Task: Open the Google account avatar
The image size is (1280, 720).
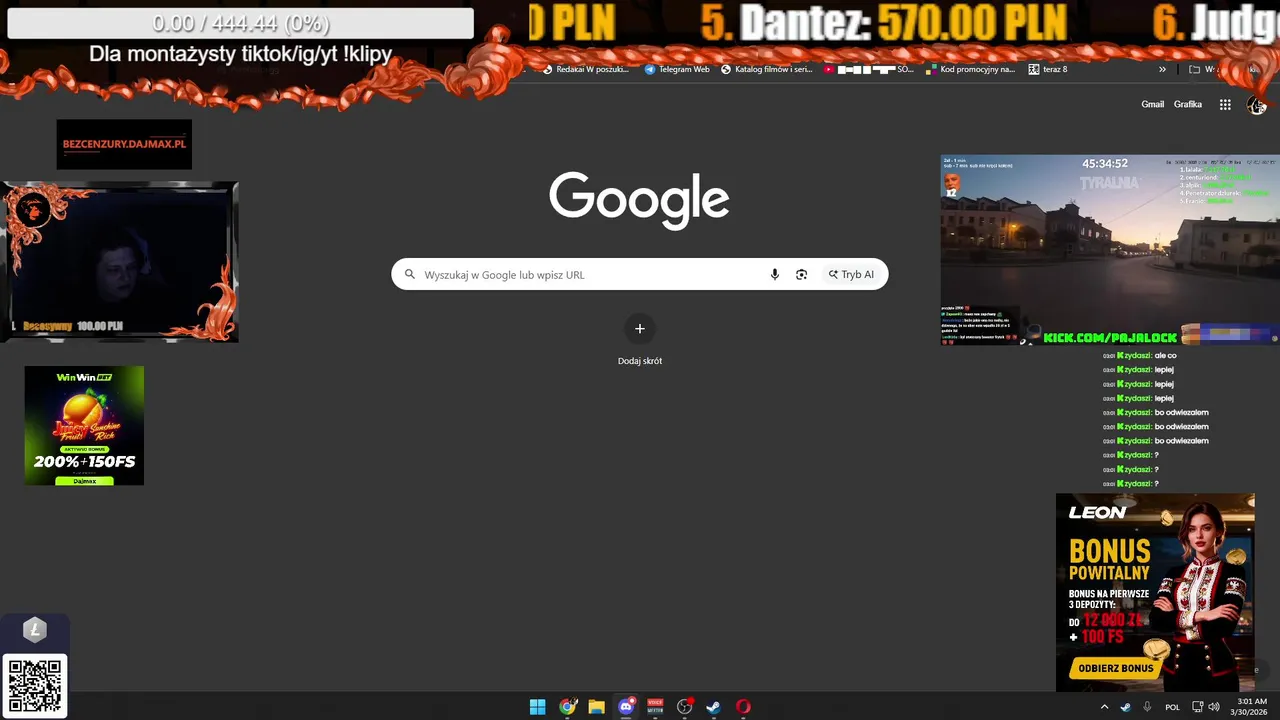Action: click(1257, 104)
